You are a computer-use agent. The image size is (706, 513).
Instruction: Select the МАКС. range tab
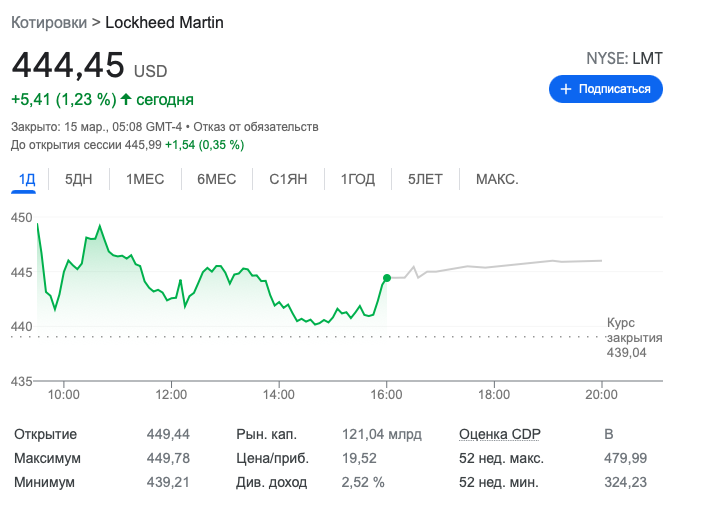497,179
